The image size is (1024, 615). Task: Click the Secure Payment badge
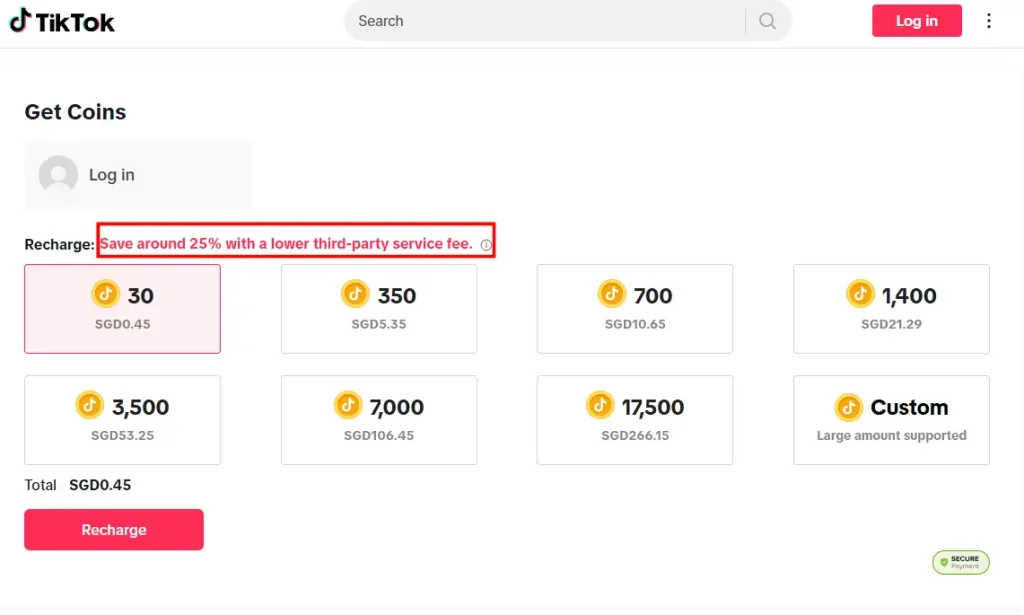coord(961,562)
